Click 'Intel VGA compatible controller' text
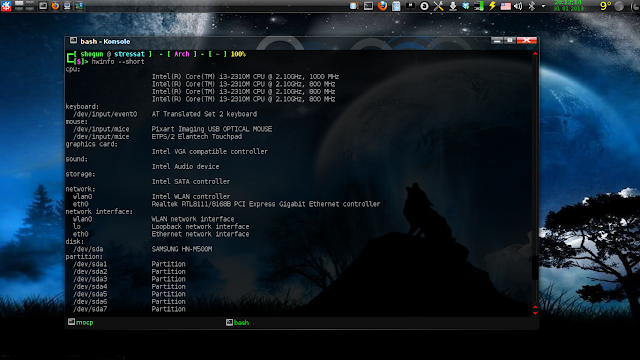640x360 pixels. tap(210, 151)
